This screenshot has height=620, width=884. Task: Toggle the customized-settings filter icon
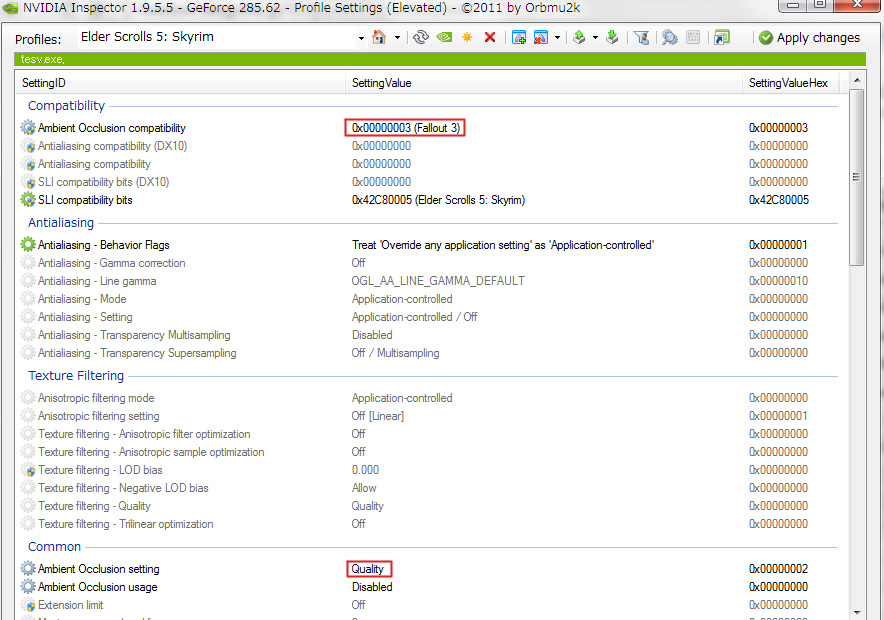[641, 38]
